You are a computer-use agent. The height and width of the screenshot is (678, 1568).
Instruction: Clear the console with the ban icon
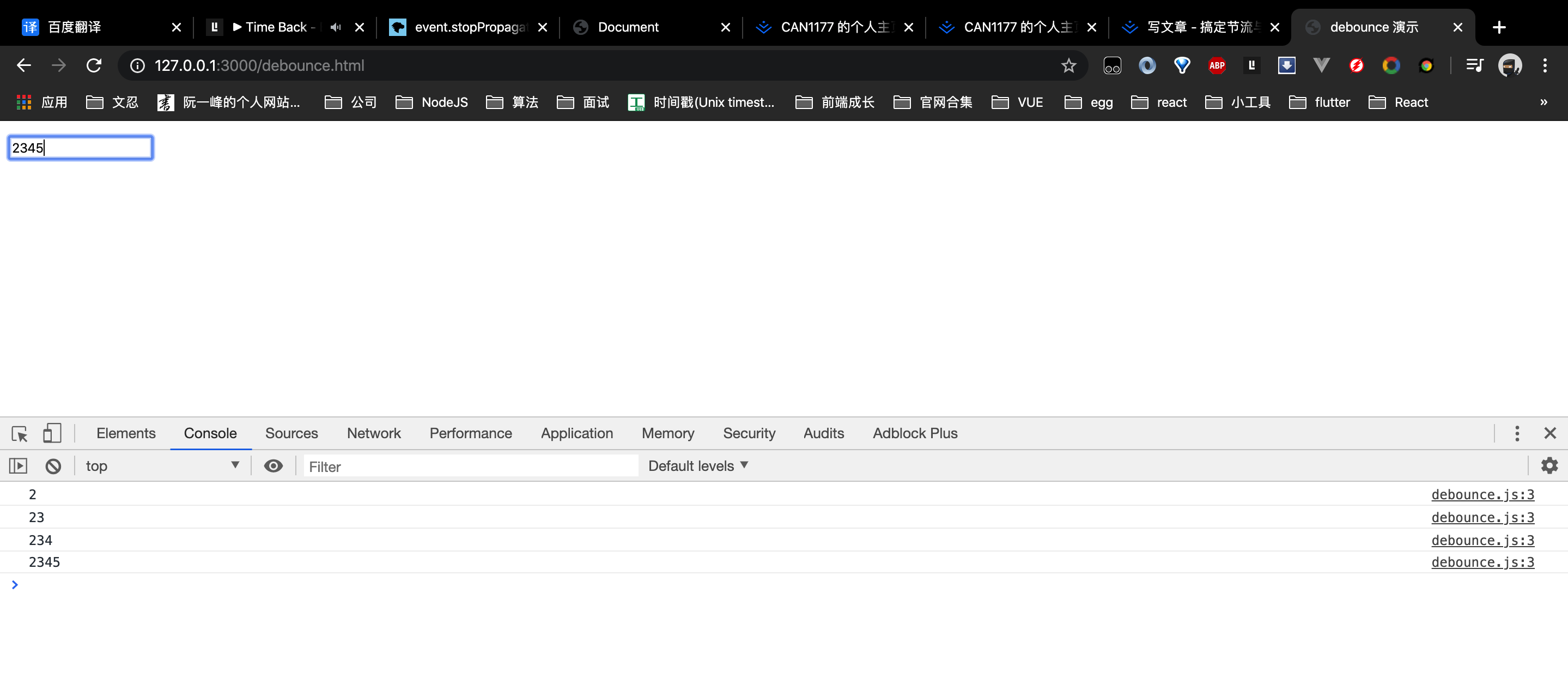pos(53,466)
